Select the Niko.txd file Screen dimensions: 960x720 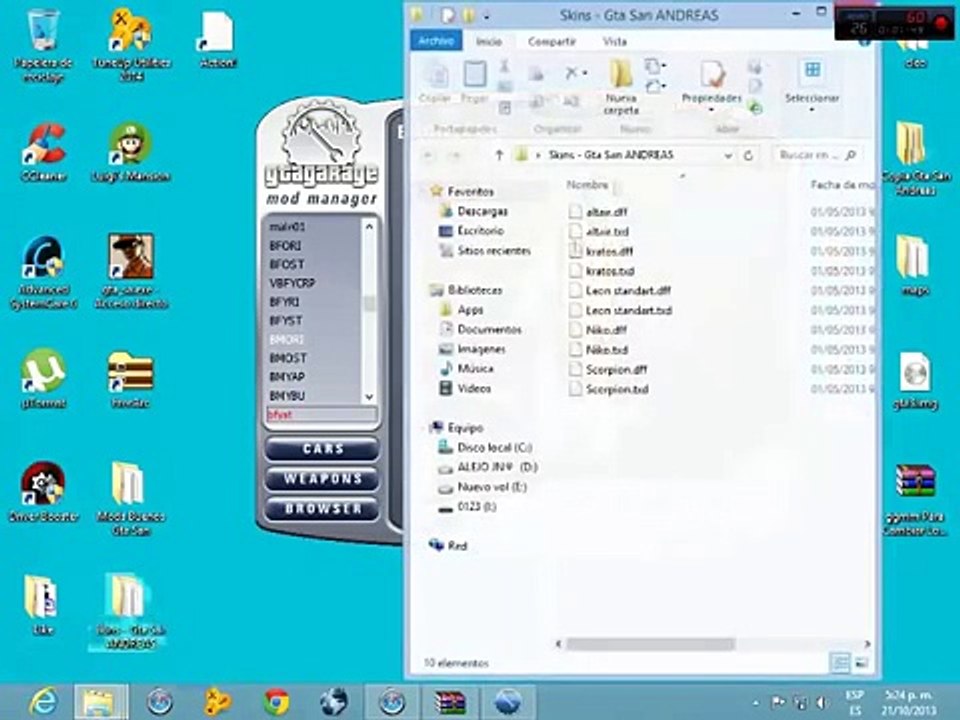[x=606, y=350]
